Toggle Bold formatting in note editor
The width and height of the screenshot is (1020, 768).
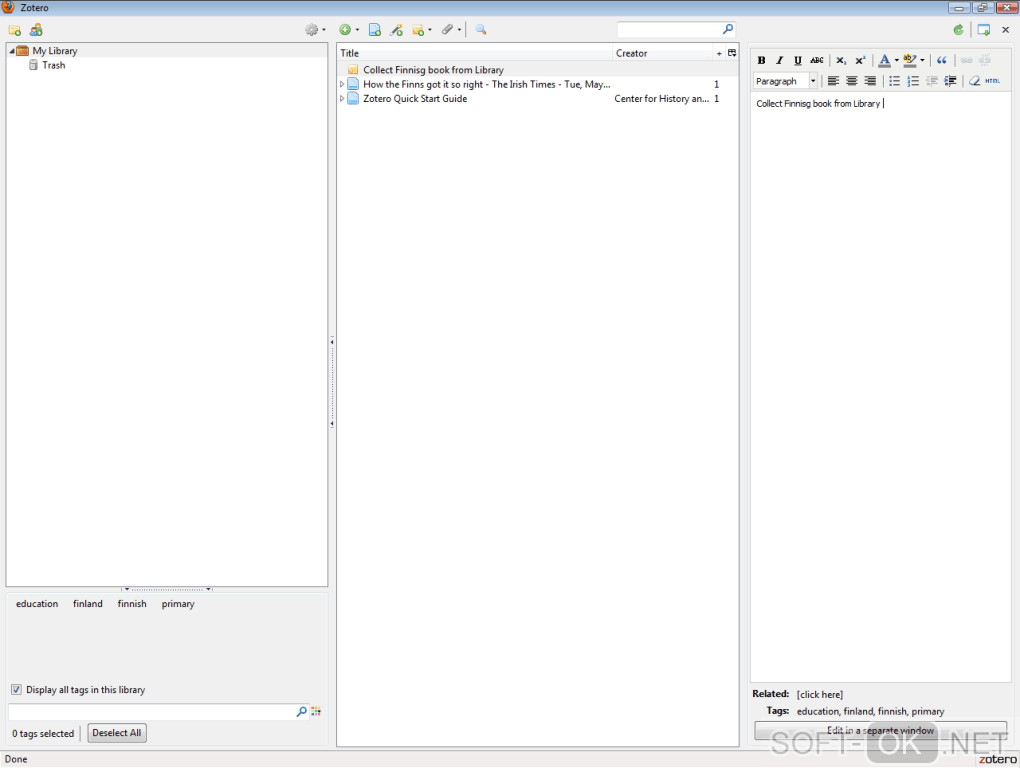tap(761, 60)
